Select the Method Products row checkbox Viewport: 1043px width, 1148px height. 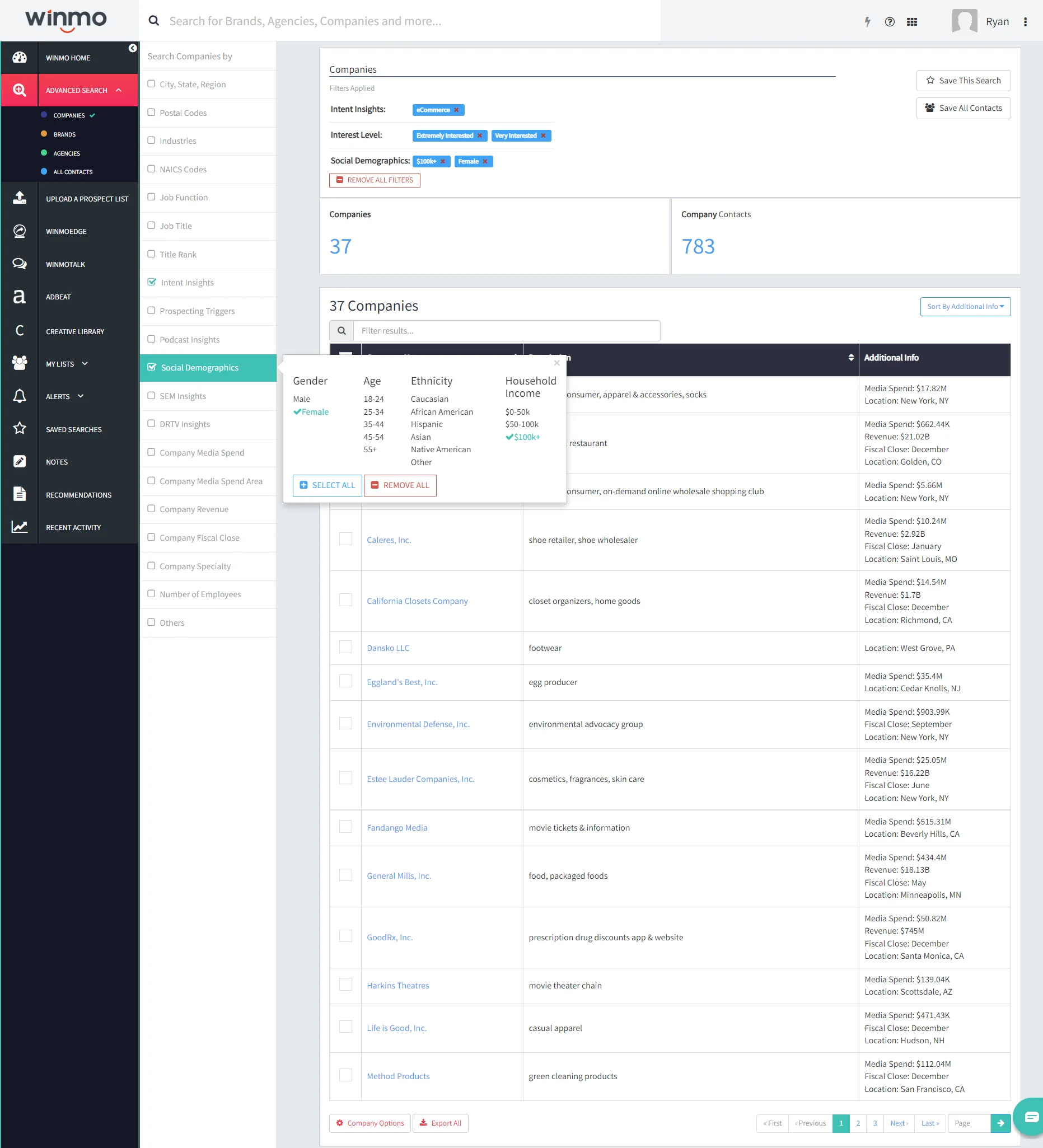(345, 1075)
